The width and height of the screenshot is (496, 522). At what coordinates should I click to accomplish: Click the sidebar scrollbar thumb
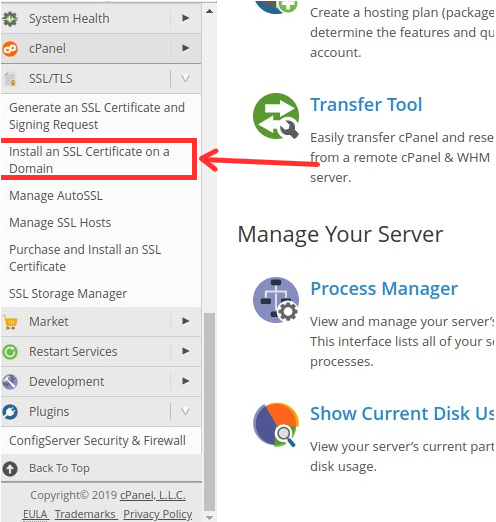click(209, 412)
